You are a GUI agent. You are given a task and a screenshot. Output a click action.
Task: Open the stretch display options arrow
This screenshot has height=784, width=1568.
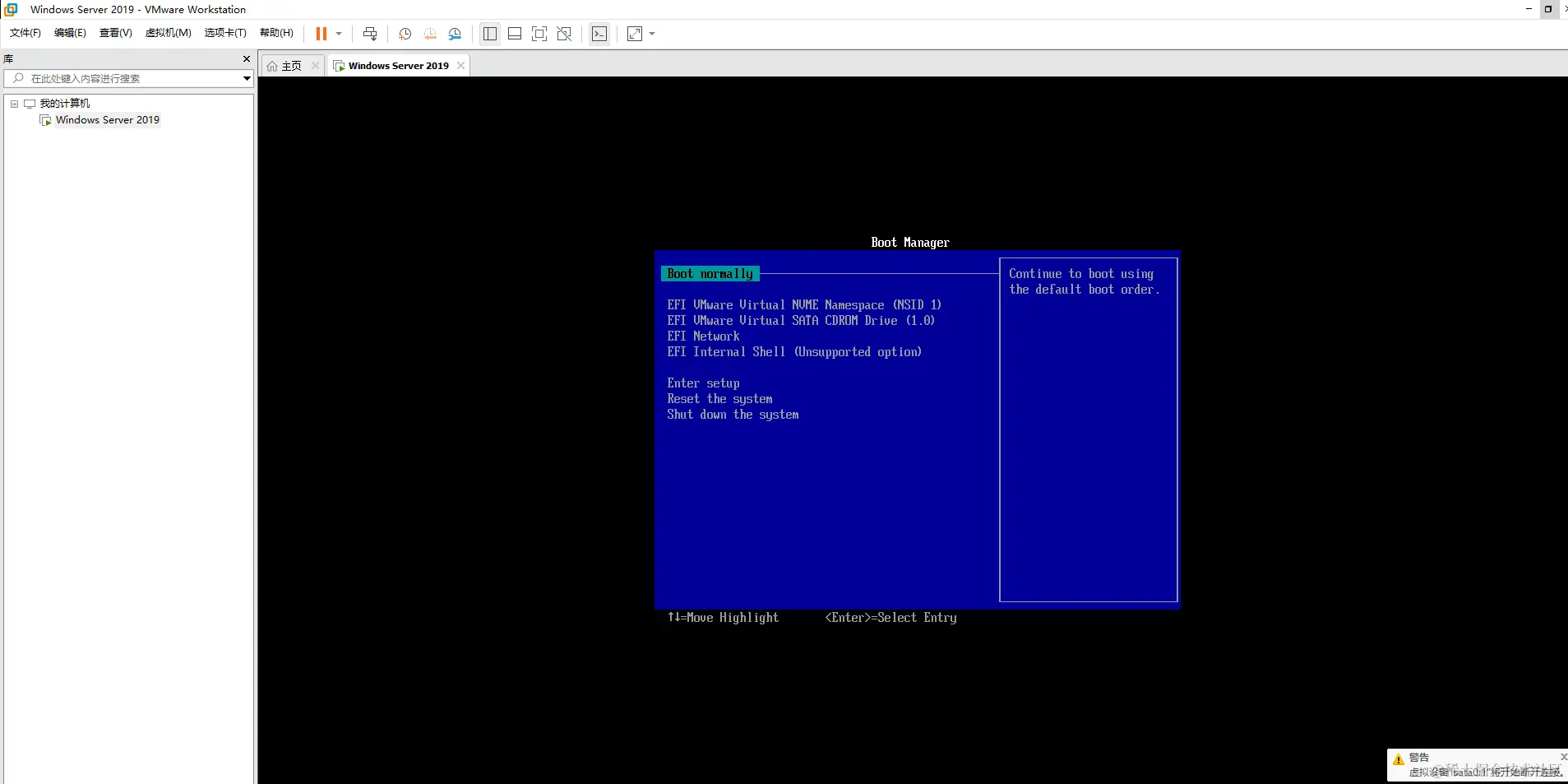click(x=652, y=34)
